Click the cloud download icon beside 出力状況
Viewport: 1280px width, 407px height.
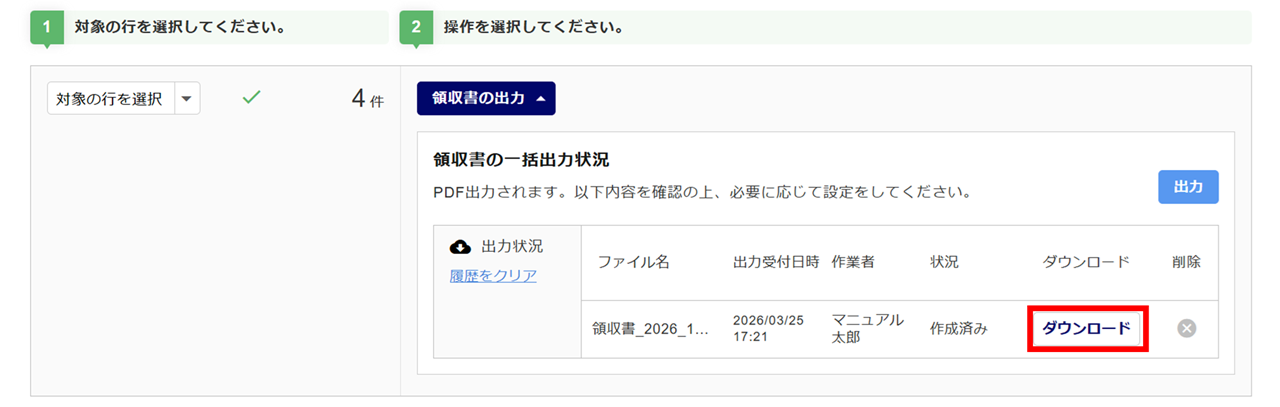tap(460, 246)
